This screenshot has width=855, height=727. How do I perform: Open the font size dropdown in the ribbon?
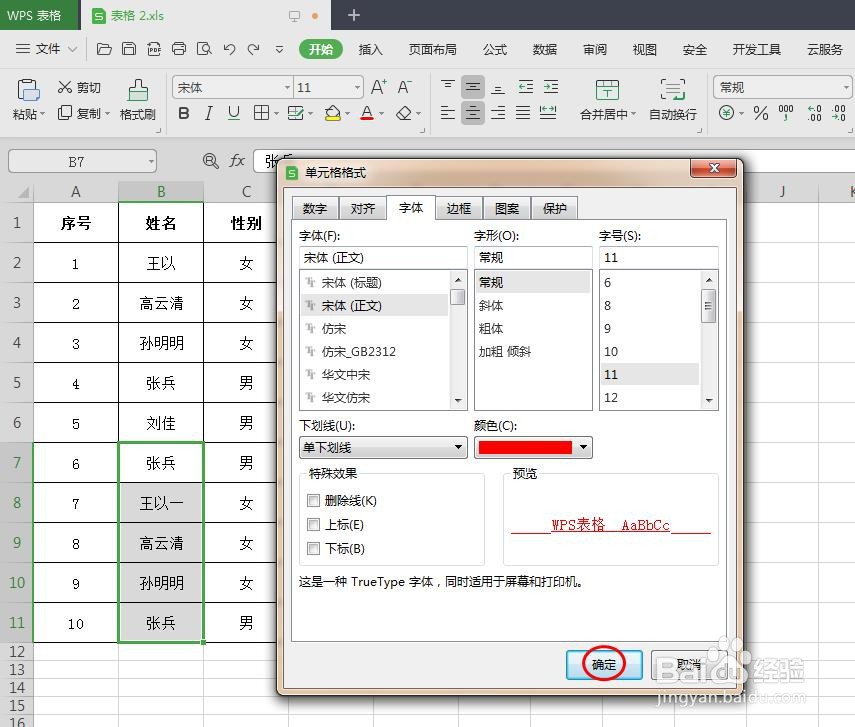[x=357, y=87]
